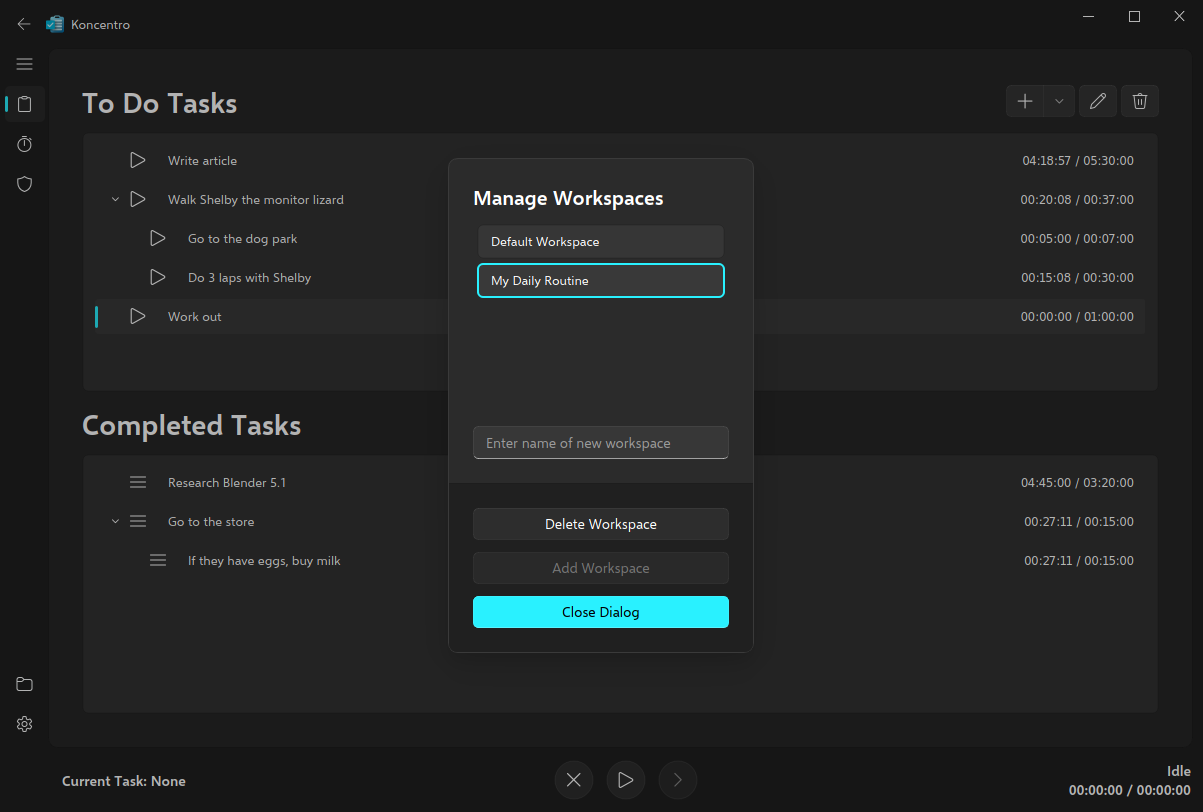Screen dimensions: 1203x812
Task: Collapse the Walk Shelby the monitor lizard task
Action: pos(115,200)
